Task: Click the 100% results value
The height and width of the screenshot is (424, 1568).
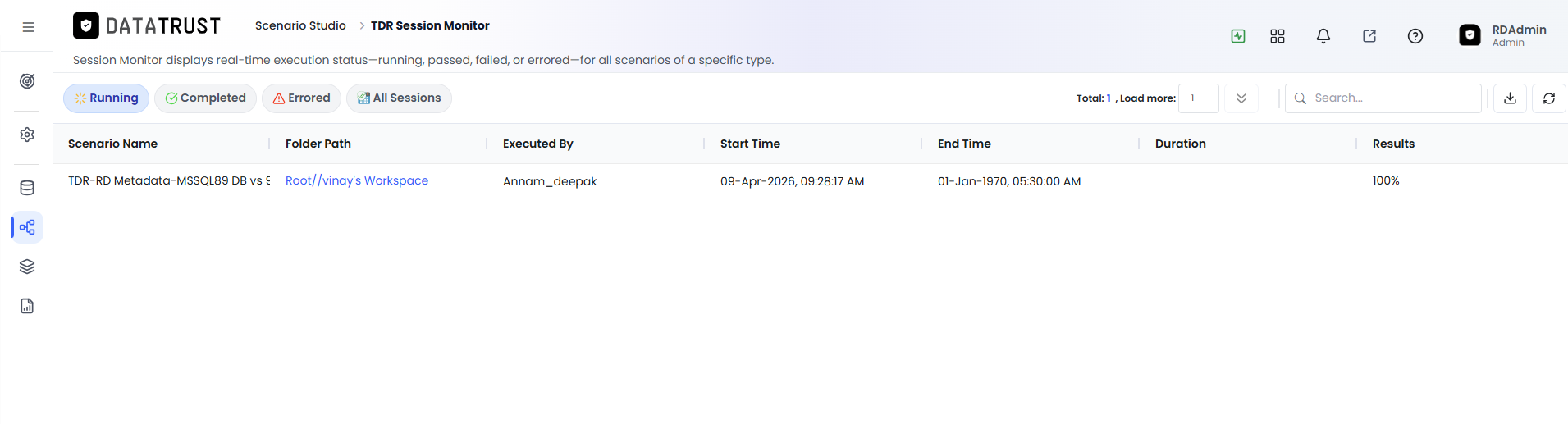Action: 1386,180
